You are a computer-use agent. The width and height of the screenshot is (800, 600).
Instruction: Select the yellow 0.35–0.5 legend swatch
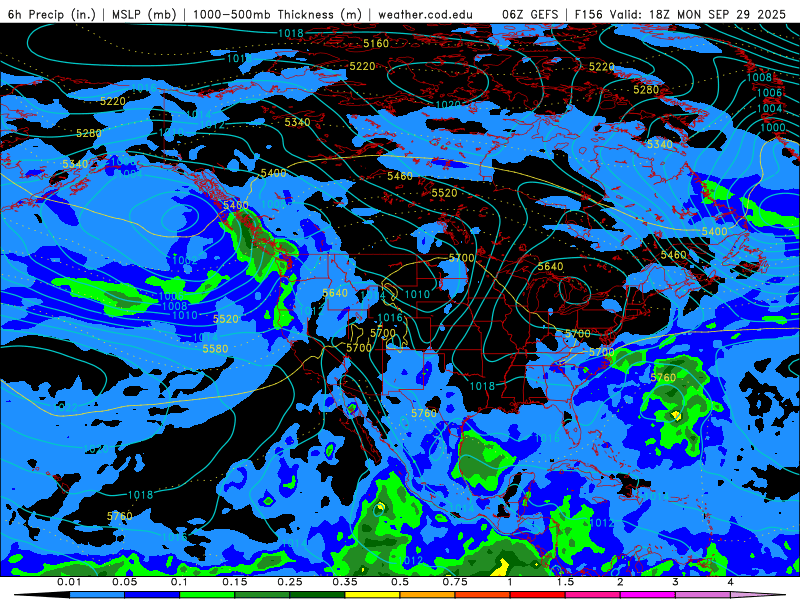coord(372,595)
